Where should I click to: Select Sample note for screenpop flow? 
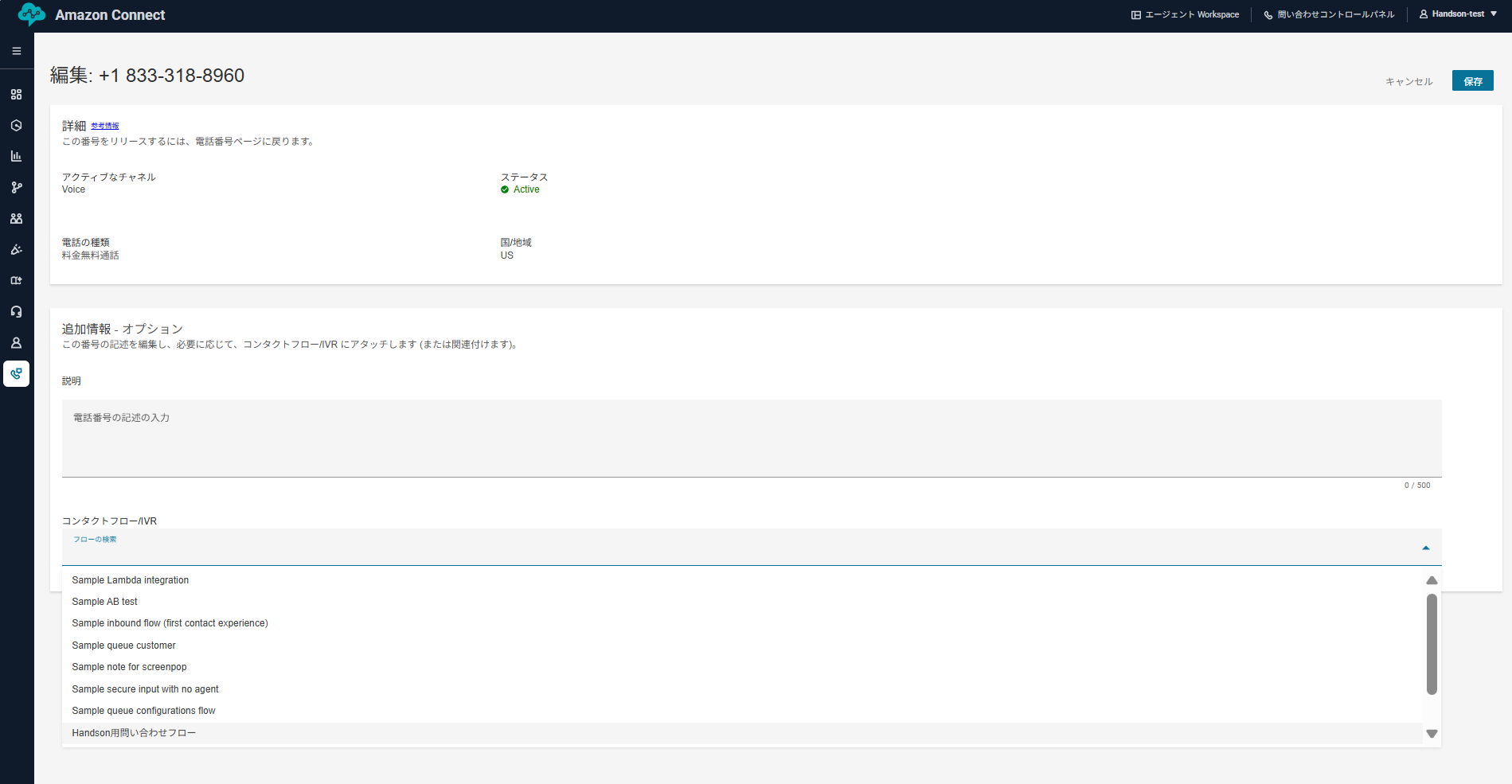click(x=742, y=667)
